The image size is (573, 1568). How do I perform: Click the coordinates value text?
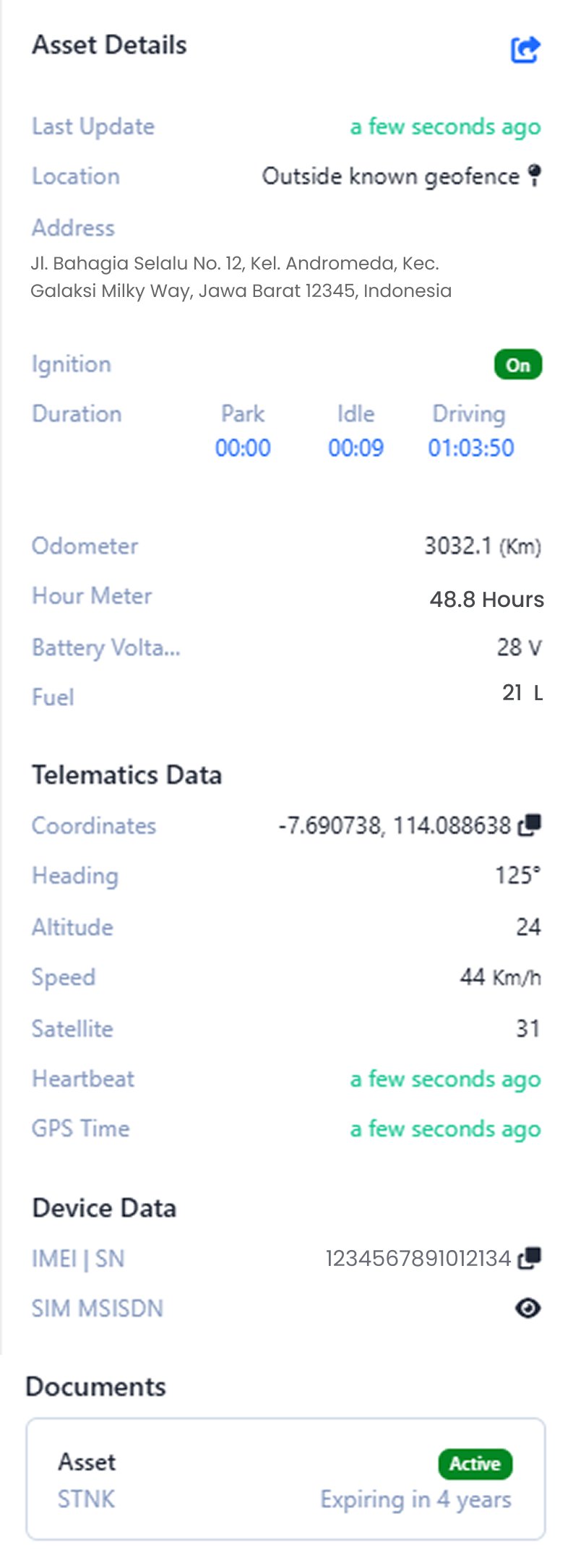[395, 825]
